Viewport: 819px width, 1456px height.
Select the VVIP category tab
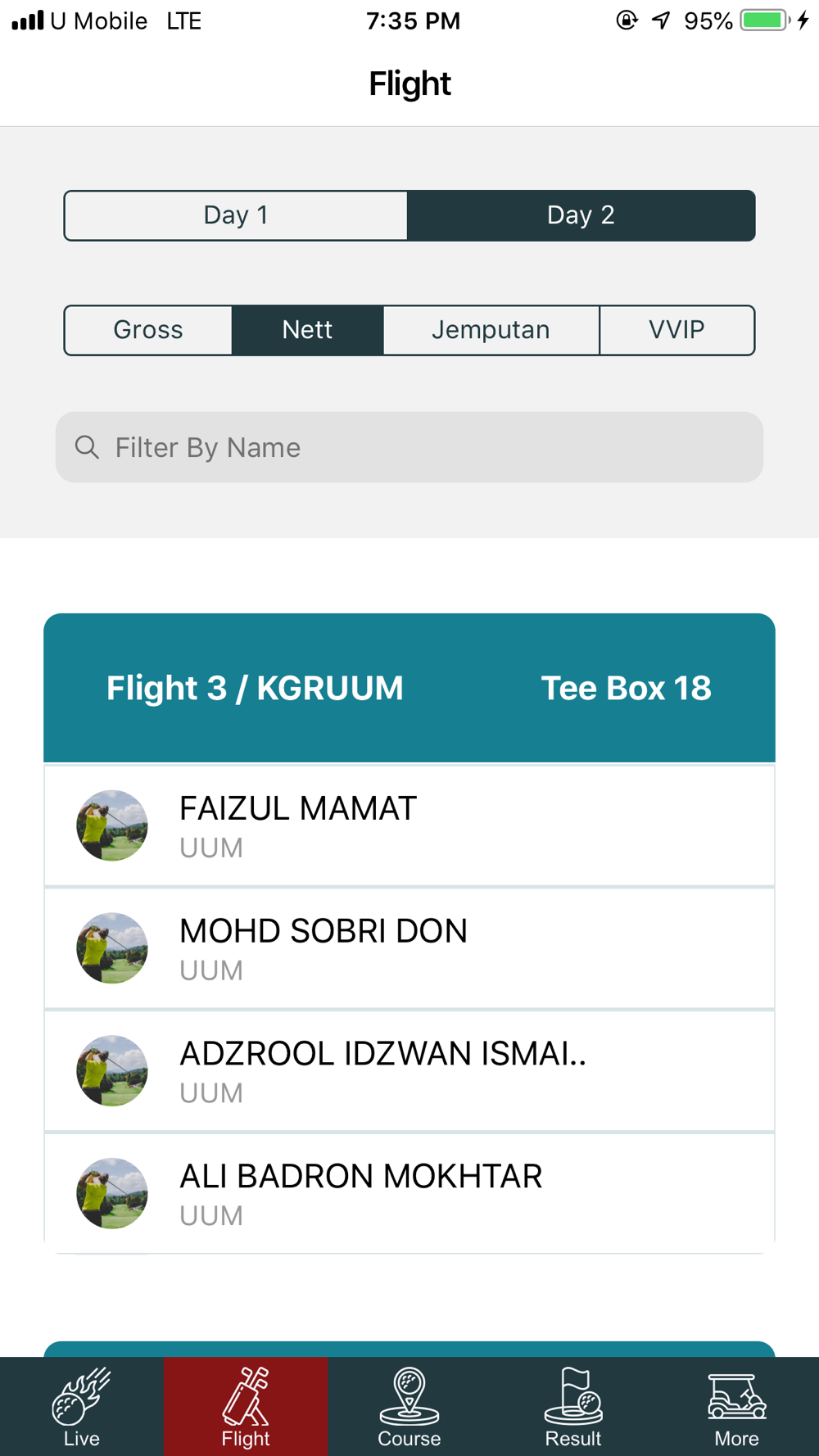point(676,330)
